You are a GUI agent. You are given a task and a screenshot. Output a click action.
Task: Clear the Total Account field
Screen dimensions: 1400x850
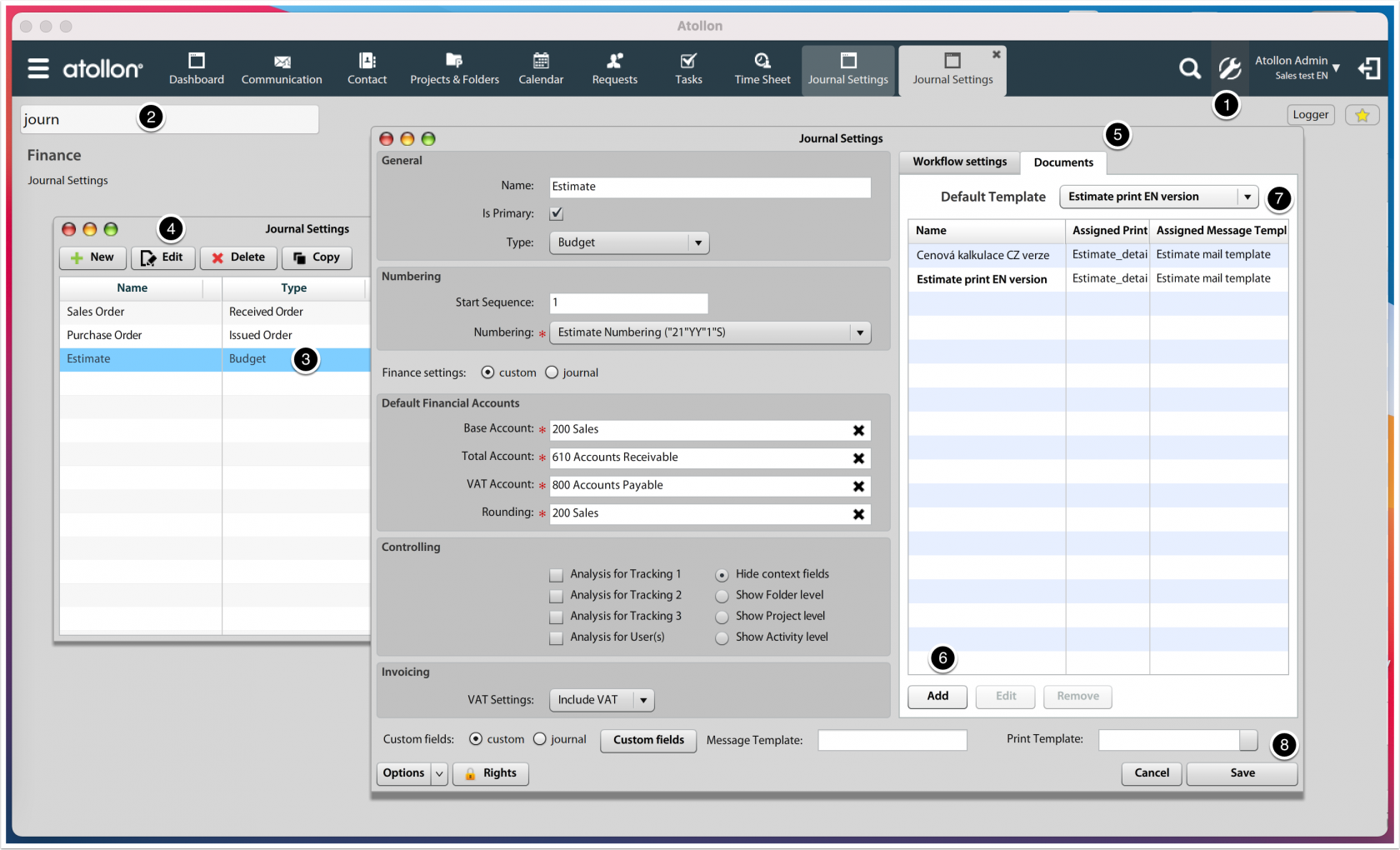858,458
